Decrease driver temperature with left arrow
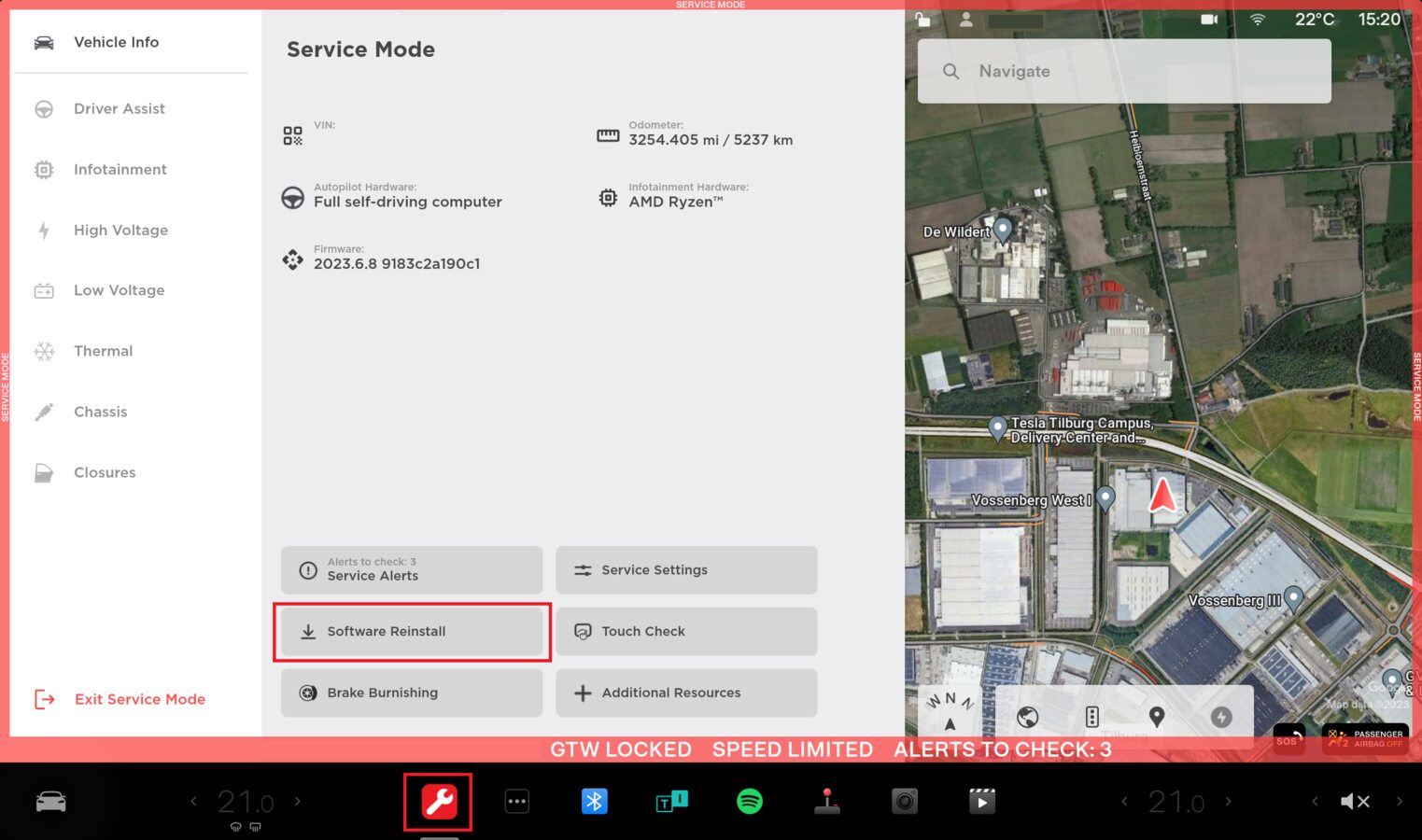The image size is (1422, 840). tap(193, 801)
